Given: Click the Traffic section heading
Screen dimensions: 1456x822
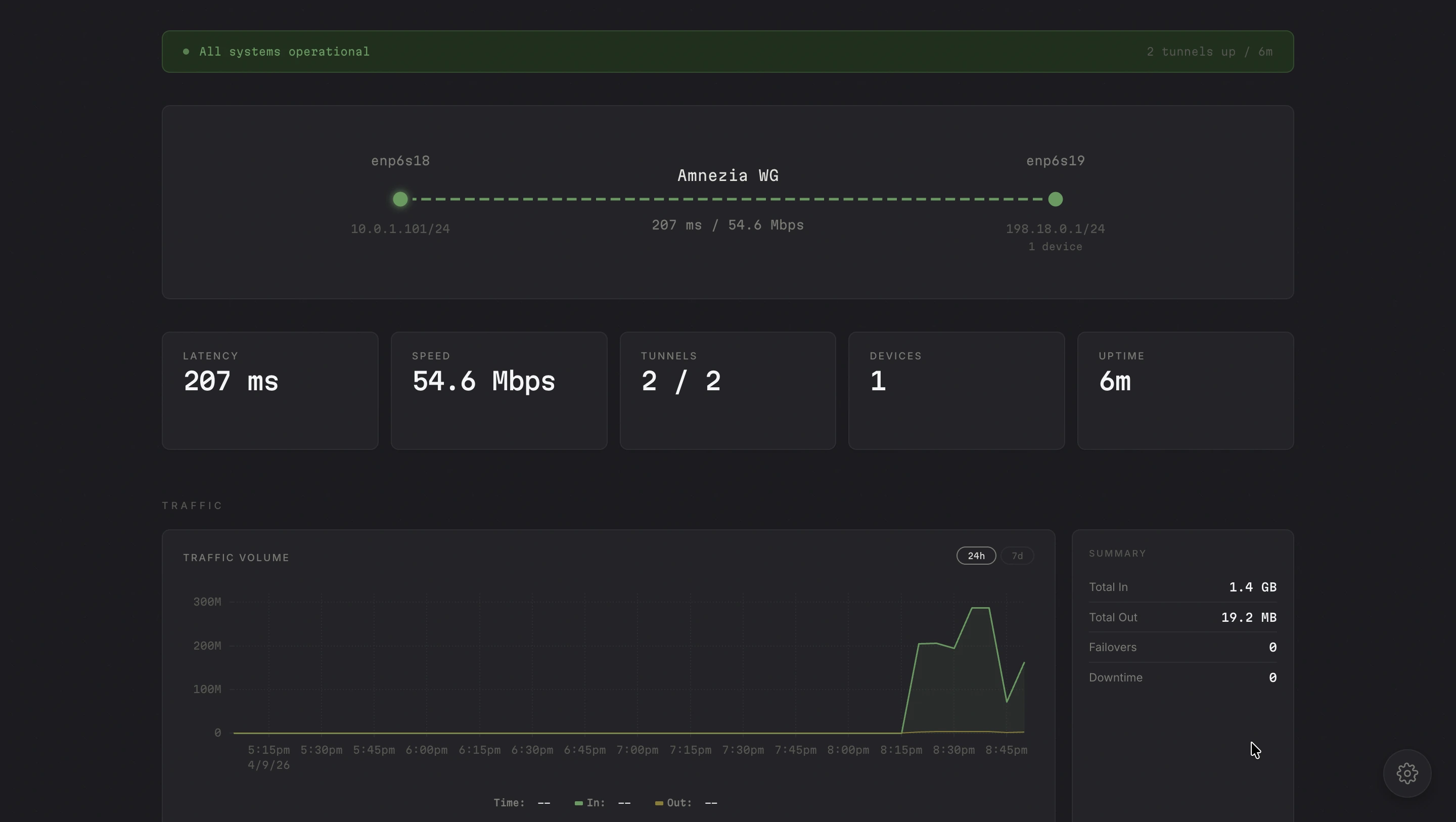Looking at the screenshot, I should point(192,506).
